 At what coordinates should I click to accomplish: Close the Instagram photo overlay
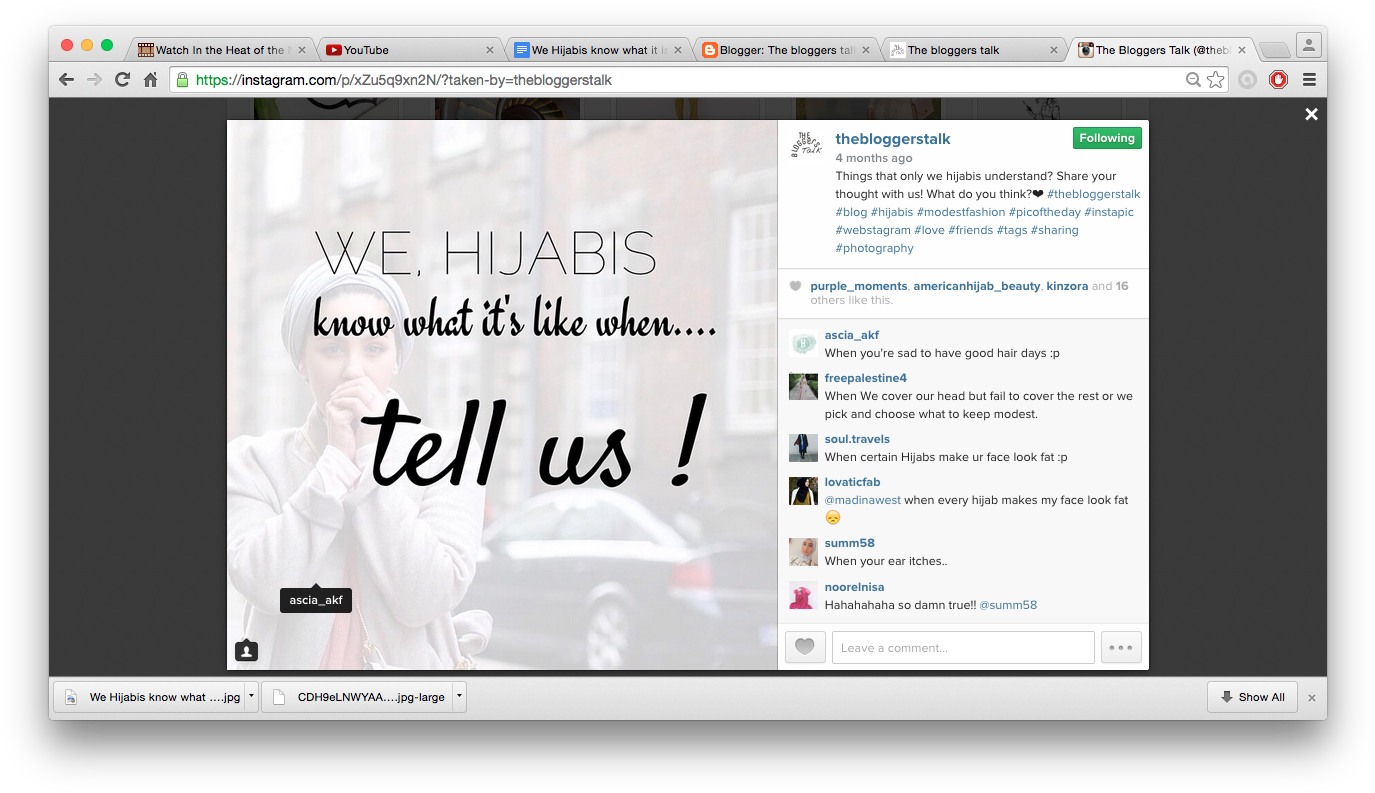tap(1311, 115)
